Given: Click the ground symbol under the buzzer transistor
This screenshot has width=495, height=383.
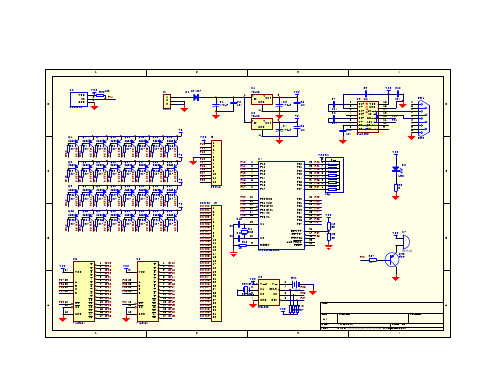Looking at the screenshot, I should [x=396, y=278].
